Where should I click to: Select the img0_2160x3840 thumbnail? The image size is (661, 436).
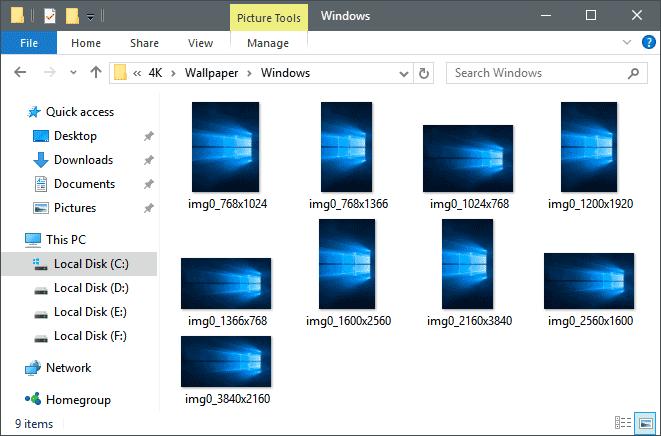[468, 264]
